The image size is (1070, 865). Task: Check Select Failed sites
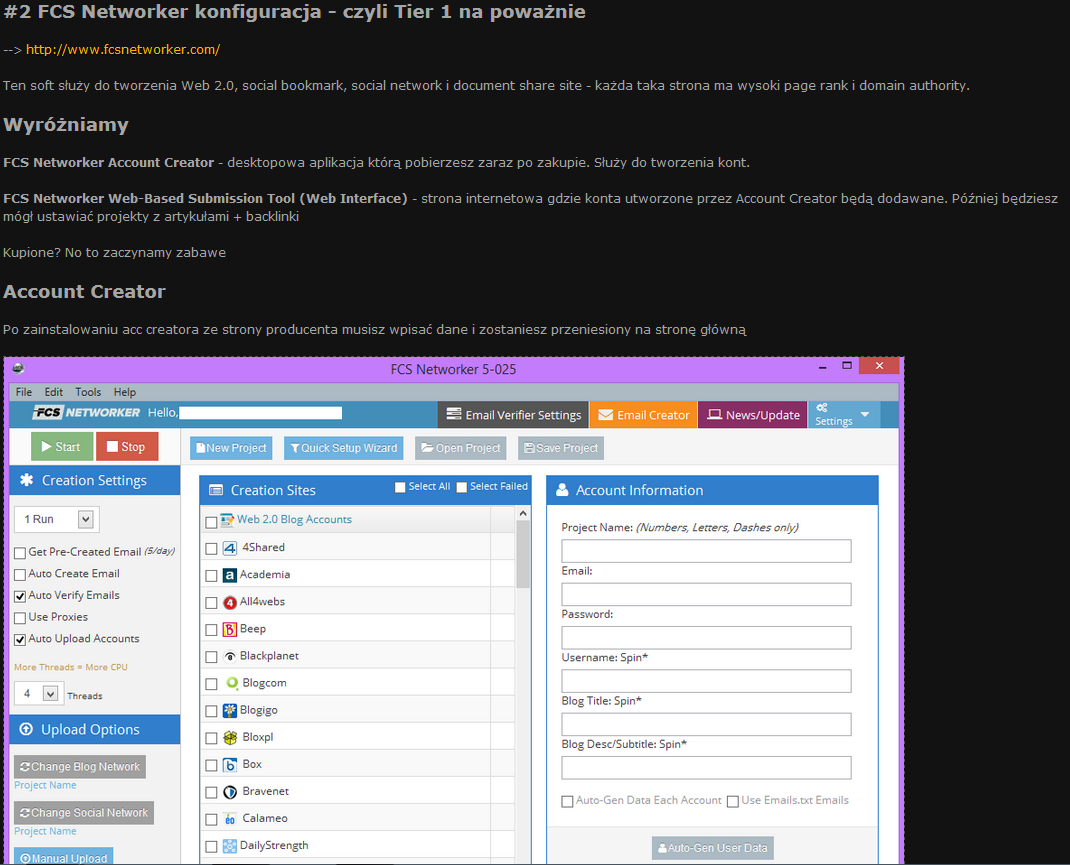click(462, 487)
